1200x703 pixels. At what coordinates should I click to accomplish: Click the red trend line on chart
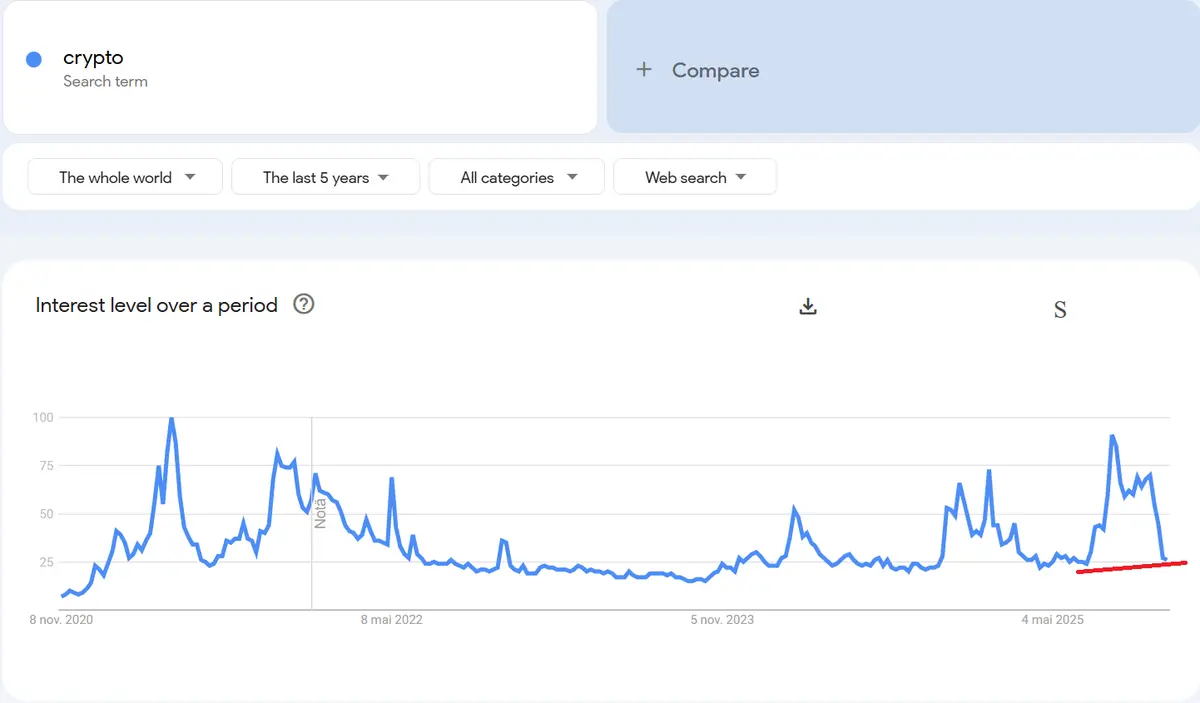click(1130, 567)
